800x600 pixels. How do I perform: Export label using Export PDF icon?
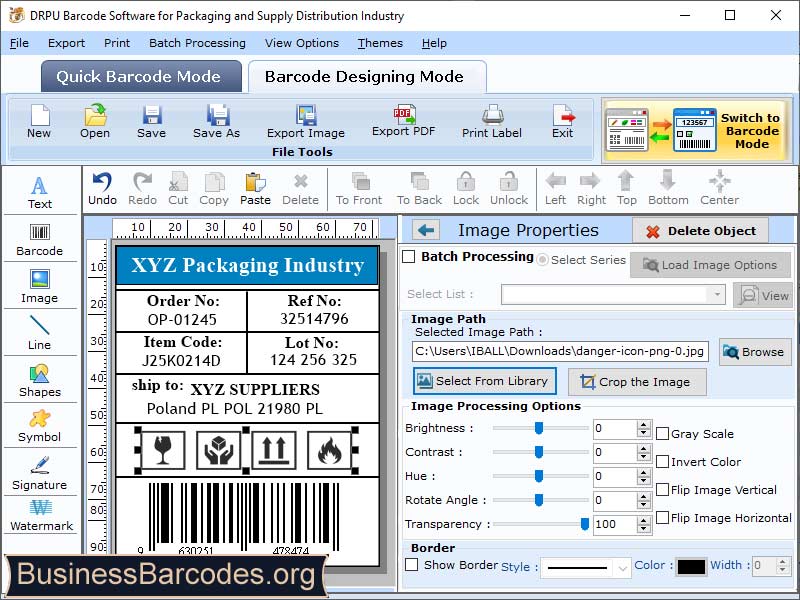404,114
